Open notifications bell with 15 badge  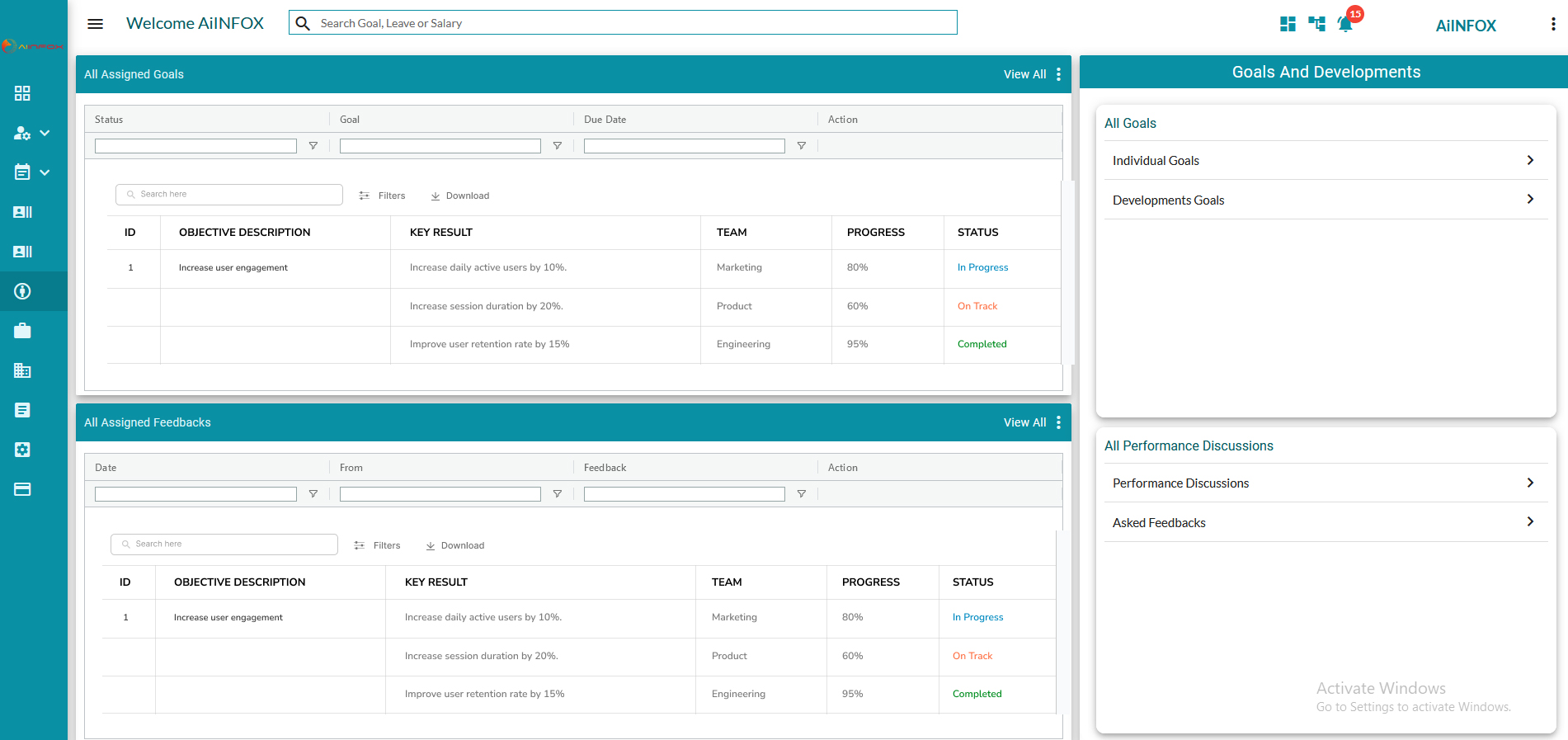pyautogui.click(x=1346, y=22)
